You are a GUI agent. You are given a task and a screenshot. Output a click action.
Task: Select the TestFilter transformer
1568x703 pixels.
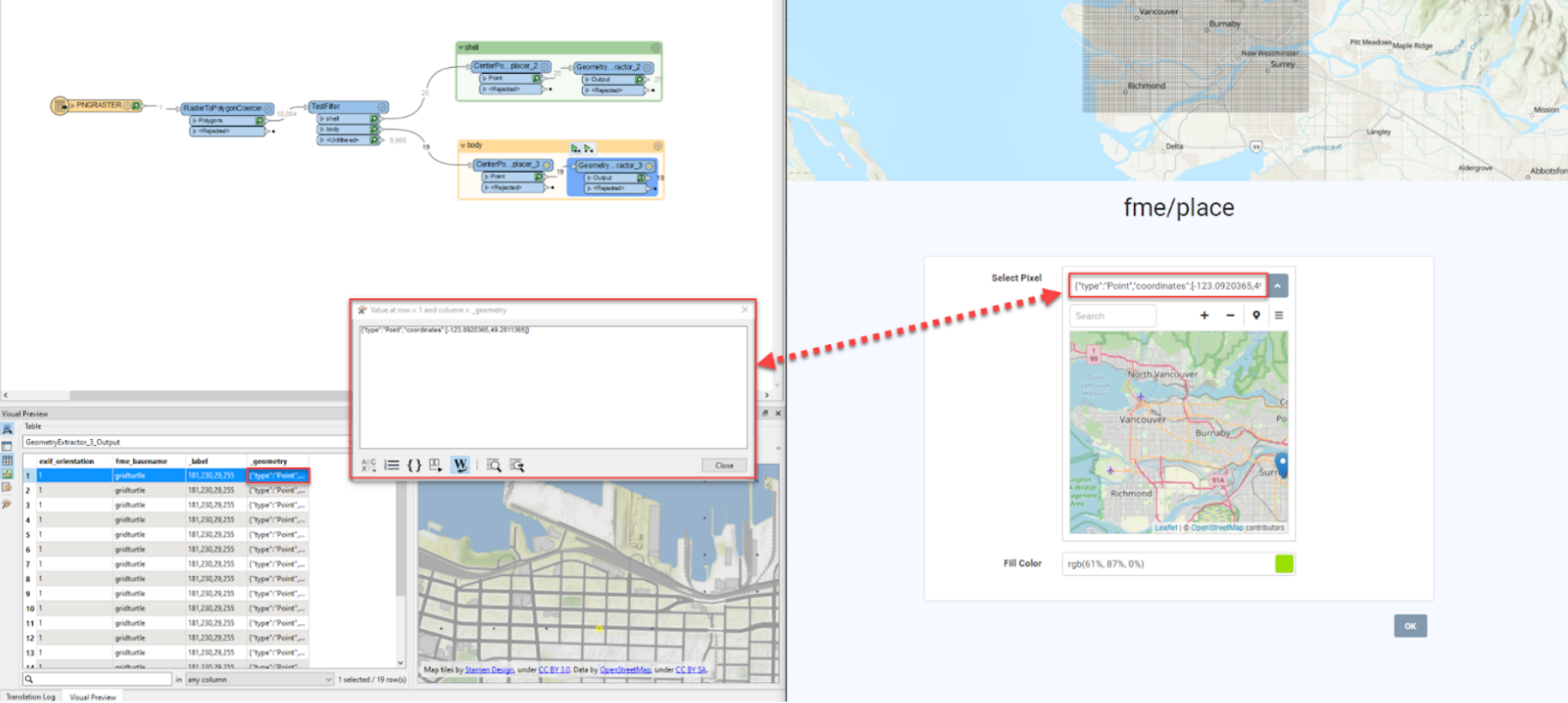point(348,107)
